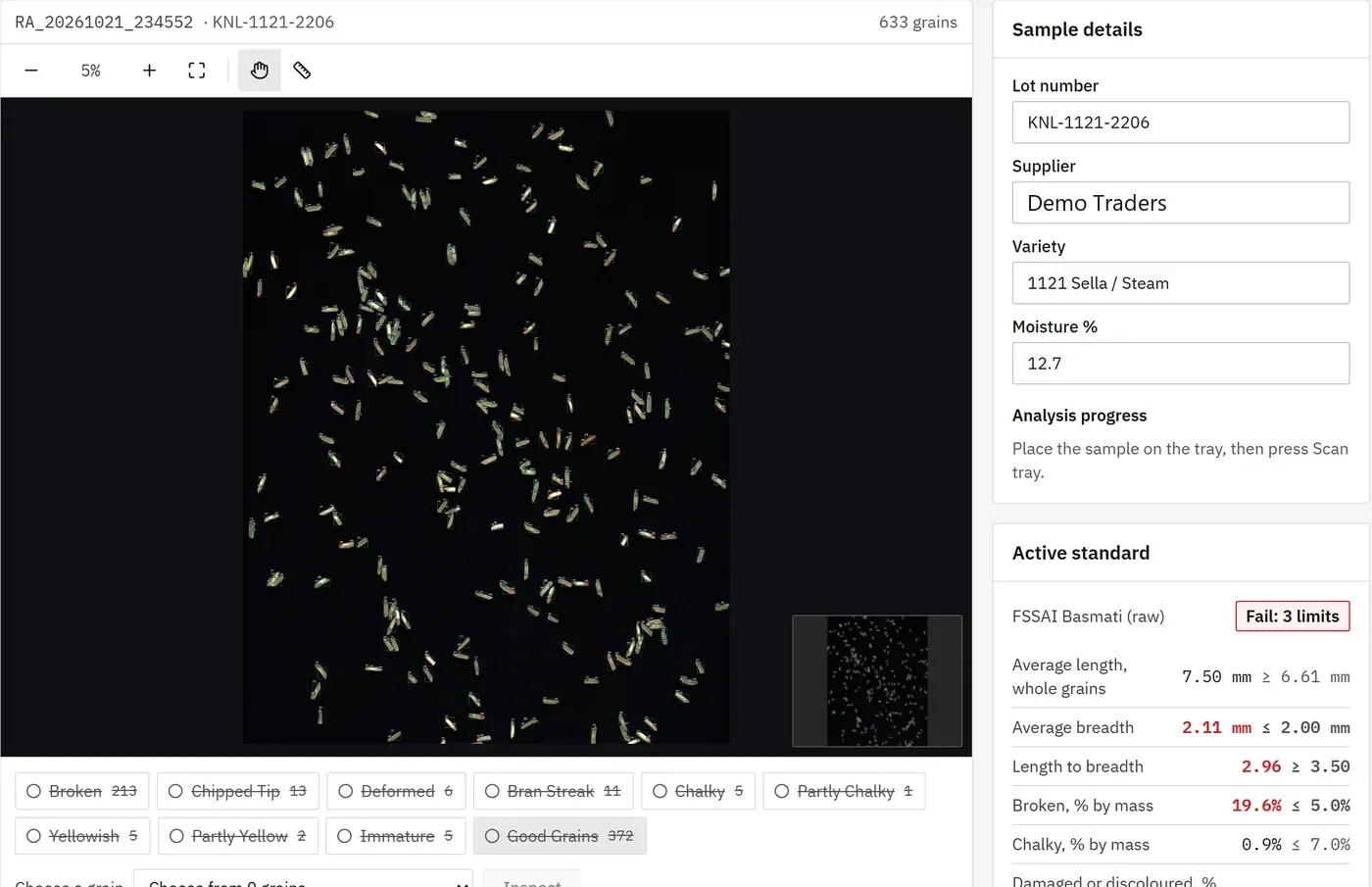Toggle the Partly Chalky 1 filter
Image resolution: width=1372 pixels, height=887 pixels.
coord(844,791)
